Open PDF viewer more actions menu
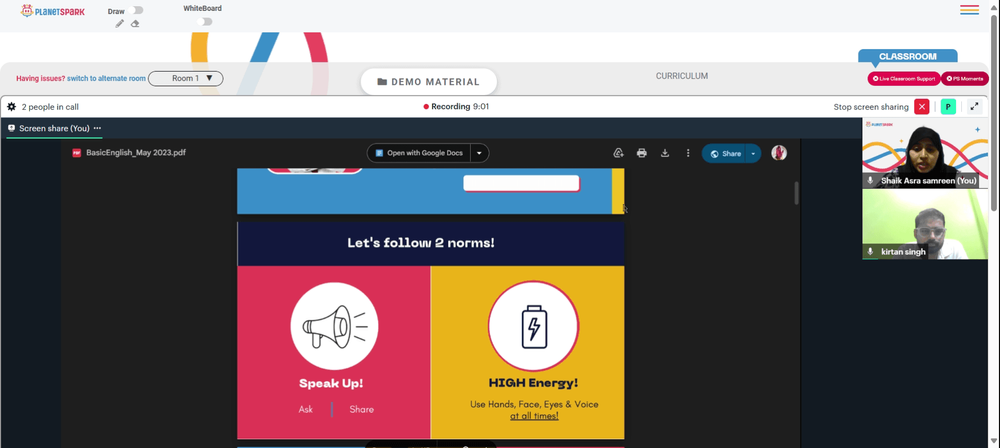The width and height of the screenshot is (1000, 448). [x=688, y=153]
